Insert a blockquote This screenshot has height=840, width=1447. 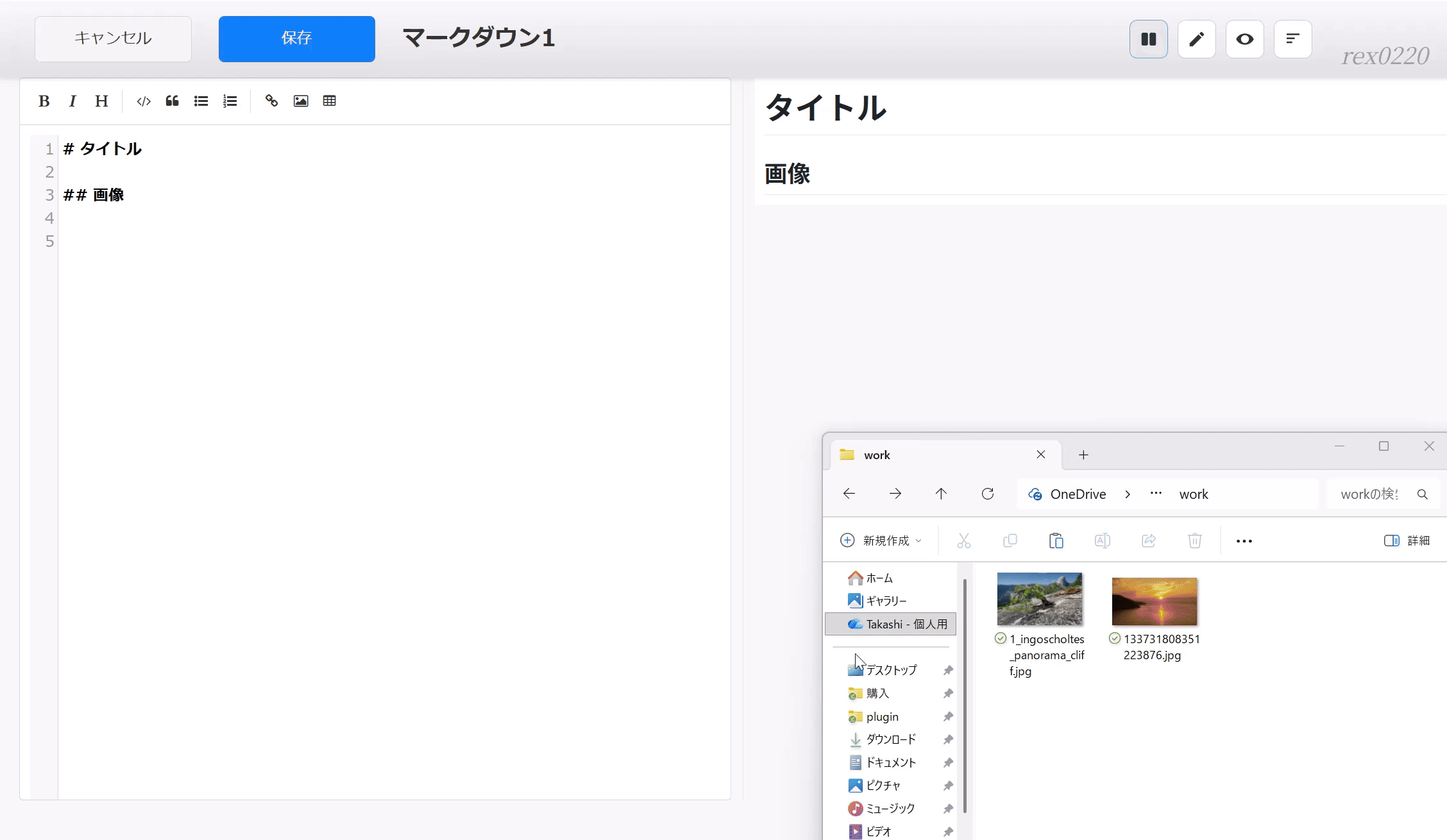pos(172,101)
